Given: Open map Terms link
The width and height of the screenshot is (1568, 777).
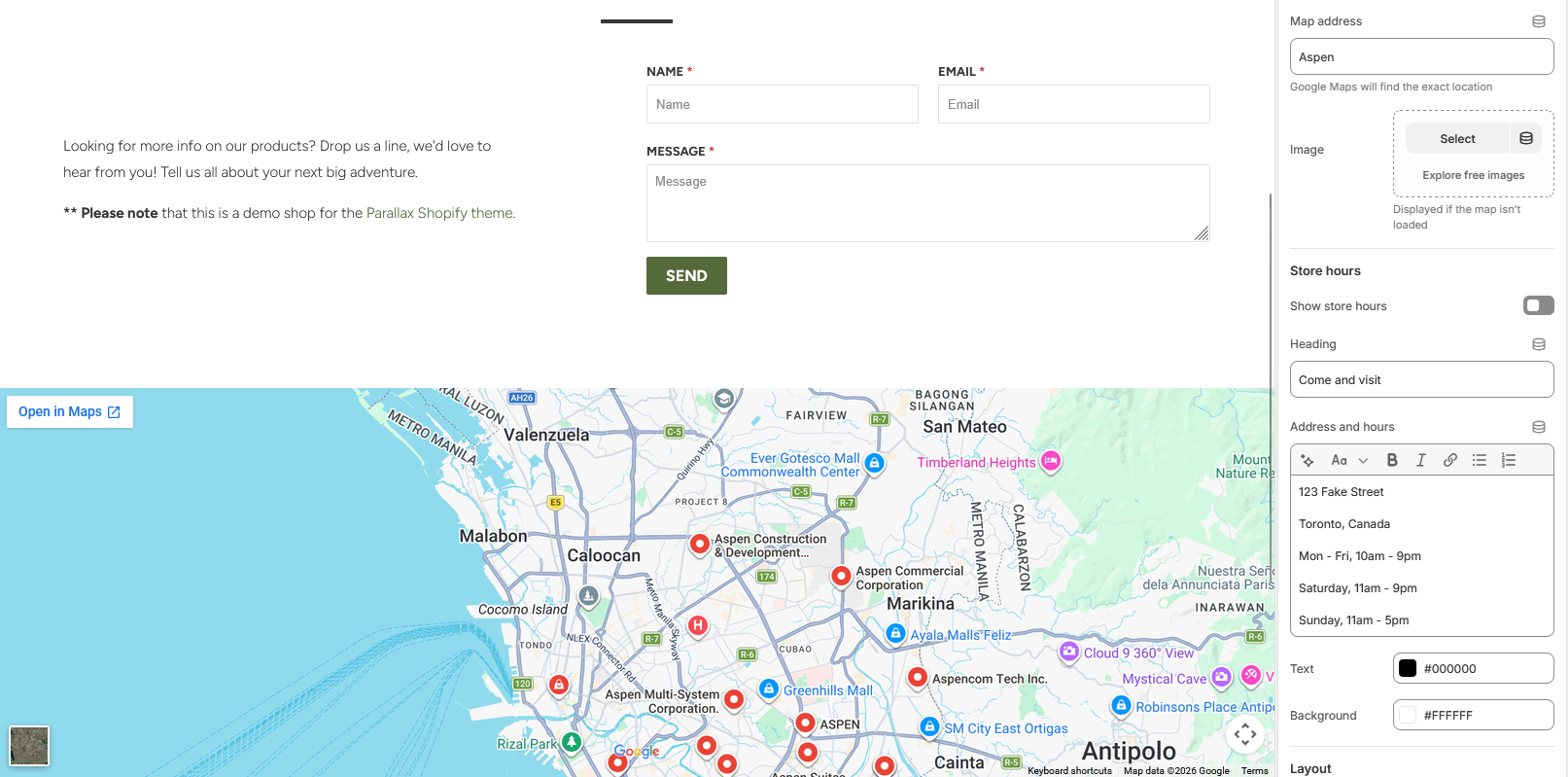Looking at the screenshot, I should pyautogui.click(x=1254, y=770).
